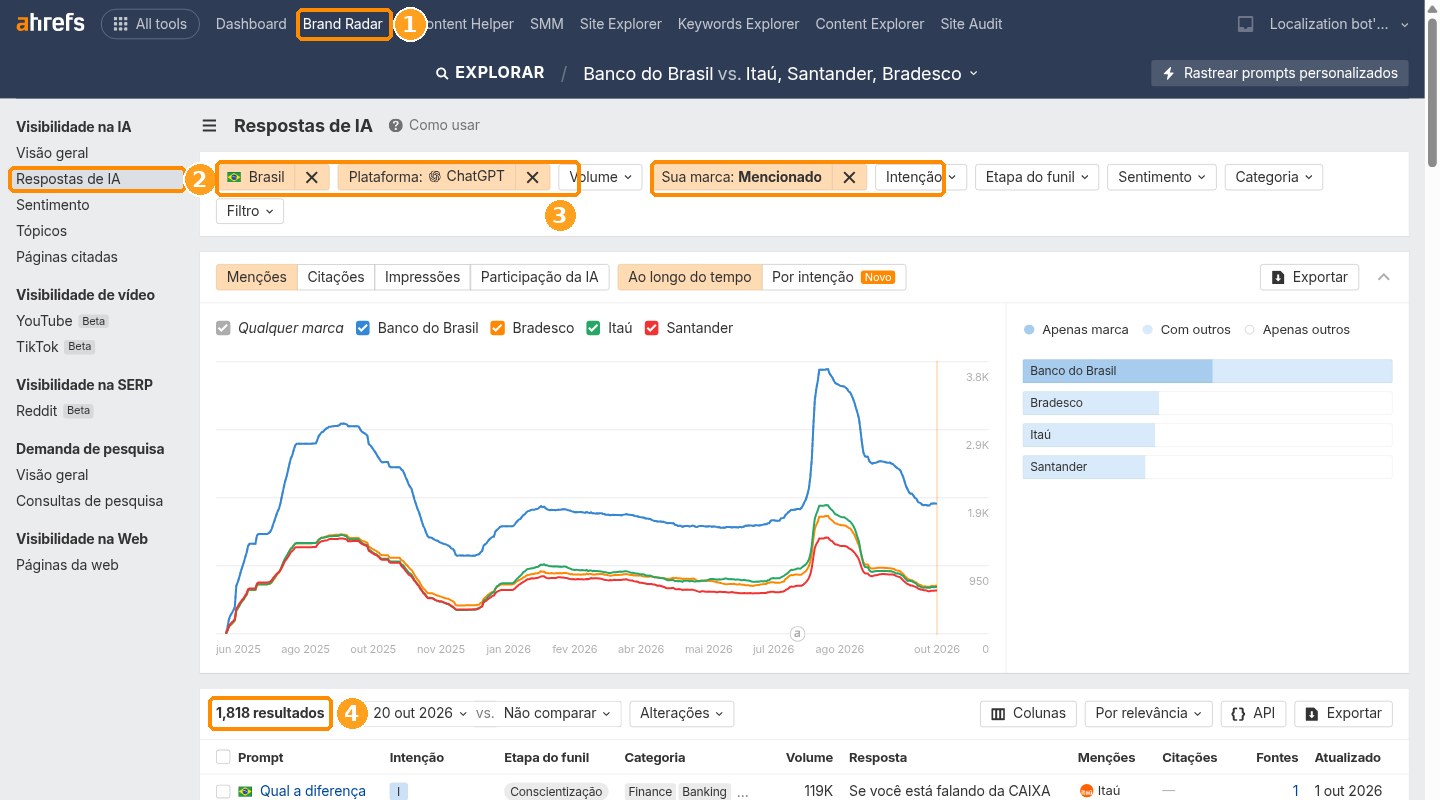Screen dimensions: 1440x800
Task: Open Site Explorer in top navigation
Action: 621,24
